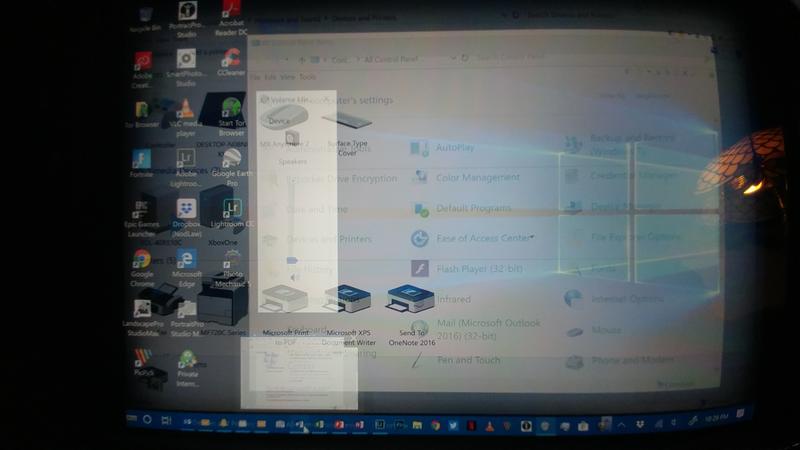800x450 pixels.
Task: Open the Fortnite desktop shortcut
Action: pos(141,163)
